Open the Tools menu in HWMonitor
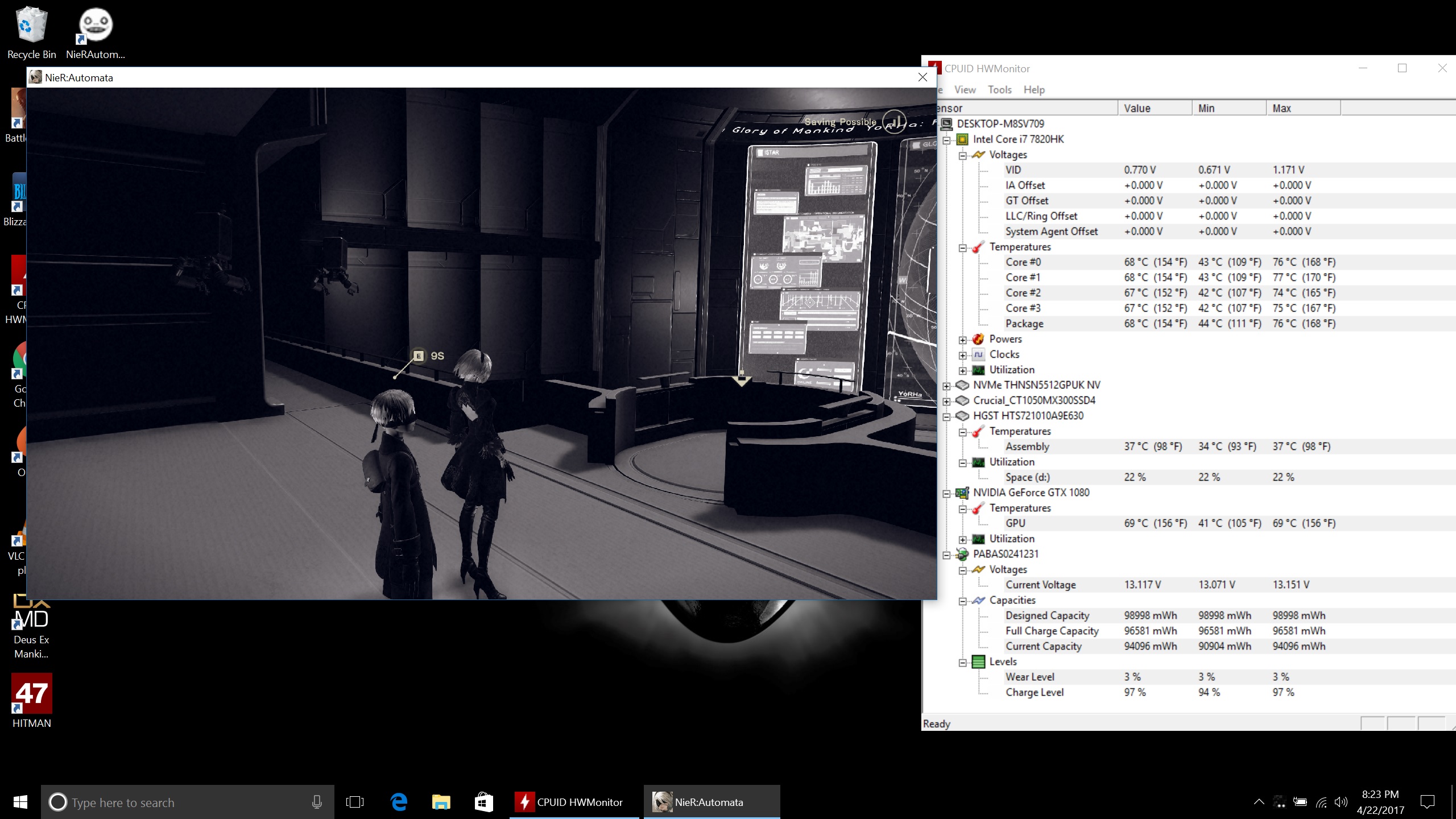Viewport: 1456px width, 819px height. 999,90
